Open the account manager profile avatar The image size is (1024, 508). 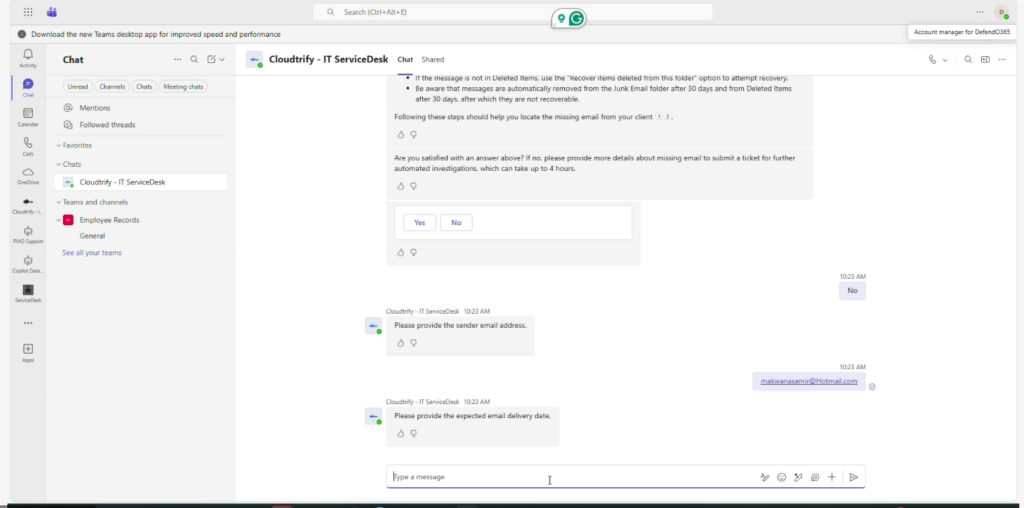click(1001, 12)
